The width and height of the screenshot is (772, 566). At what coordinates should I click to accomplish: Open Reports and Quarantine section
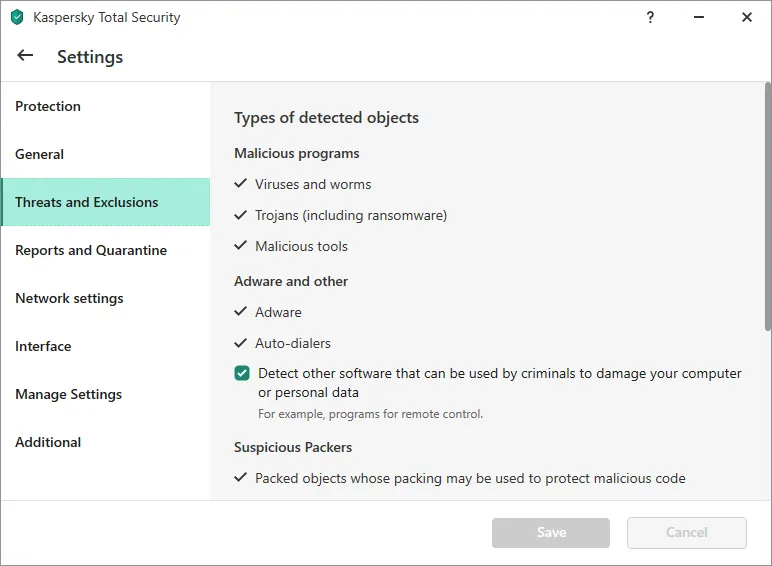pyautogui.click(x=105, y=251)
